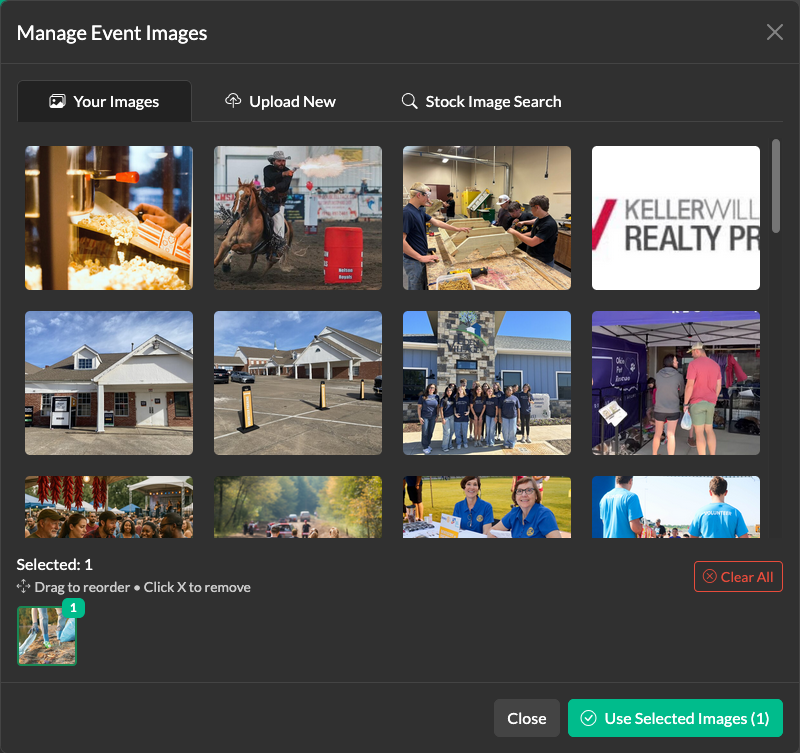
Task: Close the Manage Event Images dialog with X
Action: [774, 32]
